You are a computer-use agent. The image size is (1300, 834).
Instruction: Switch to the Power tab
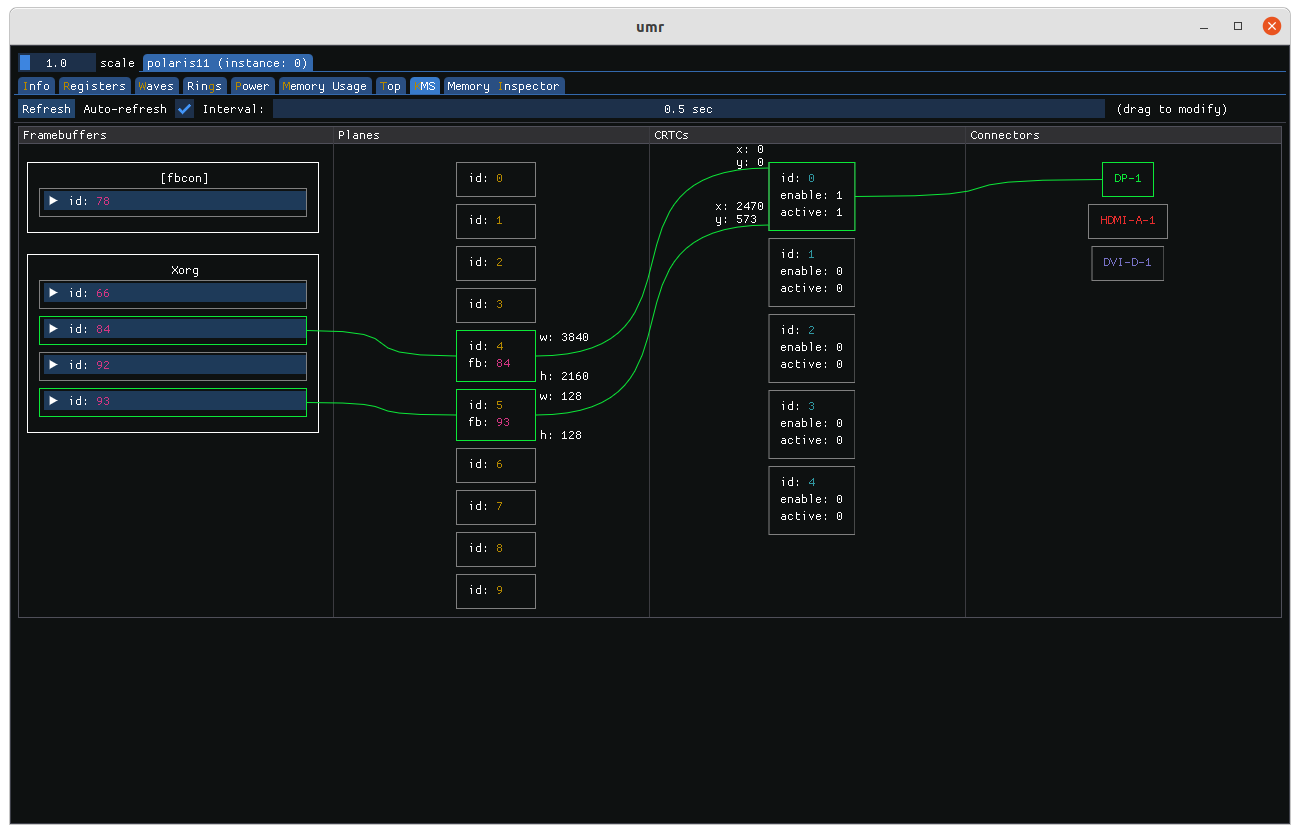point(252,86)
